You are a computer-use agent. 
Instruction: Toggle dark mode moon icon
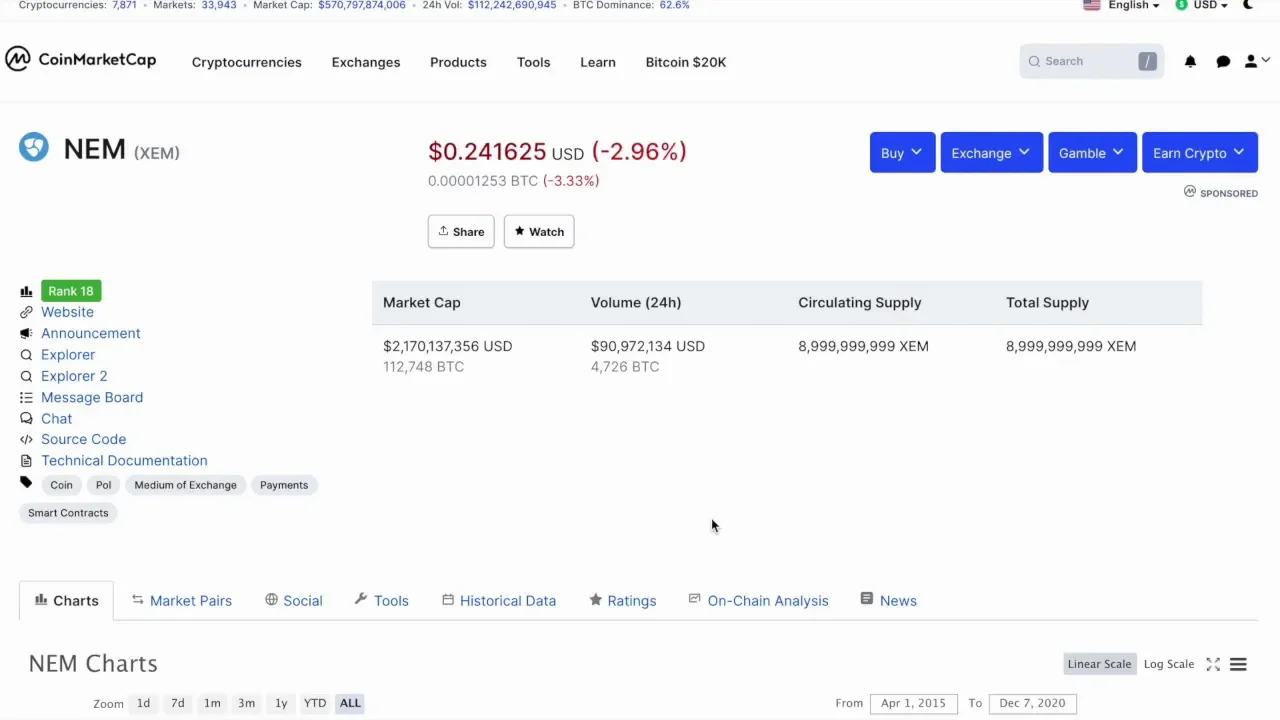[1248, 5]
